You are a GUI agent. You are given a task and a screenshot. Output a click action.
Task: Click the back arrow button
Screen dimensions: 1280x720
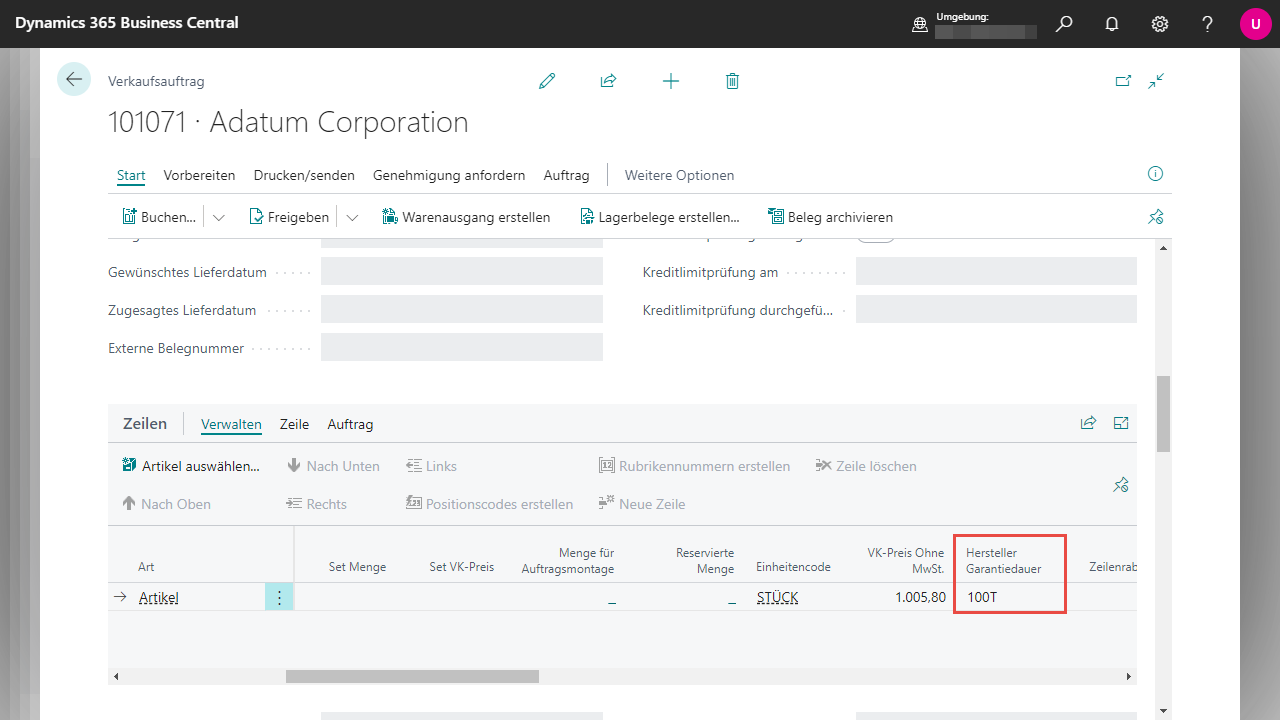[74, 79]
